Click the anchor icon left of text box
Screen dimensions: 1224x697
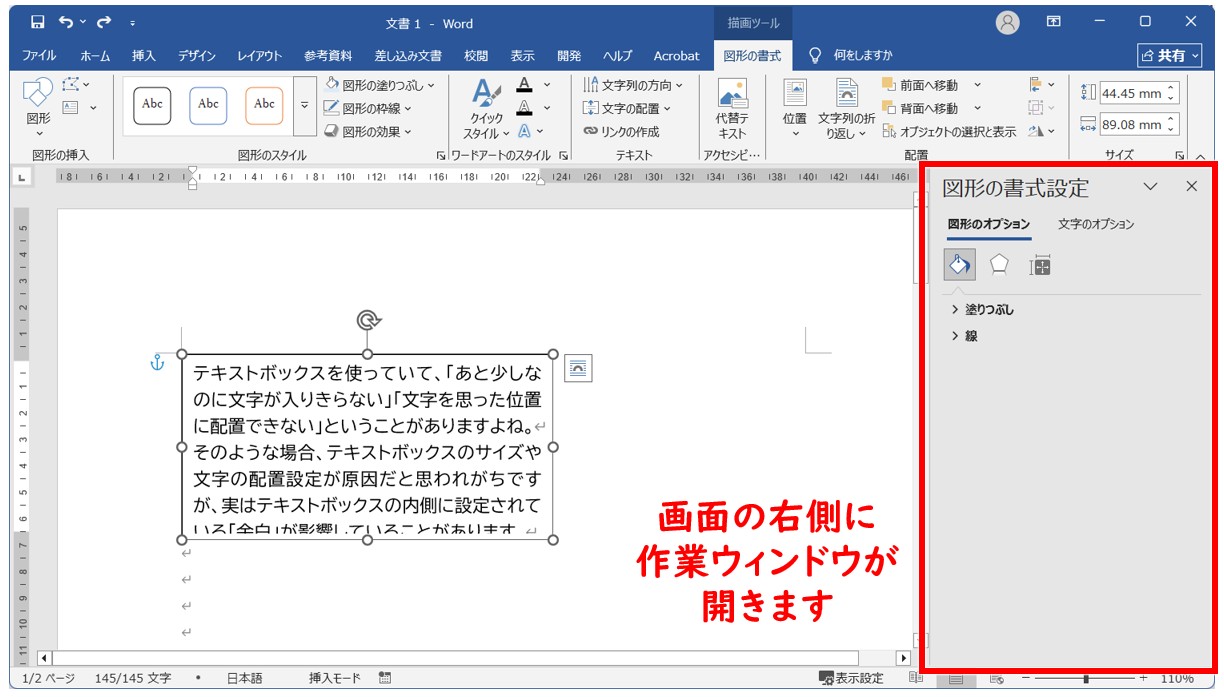pos(156,363)
